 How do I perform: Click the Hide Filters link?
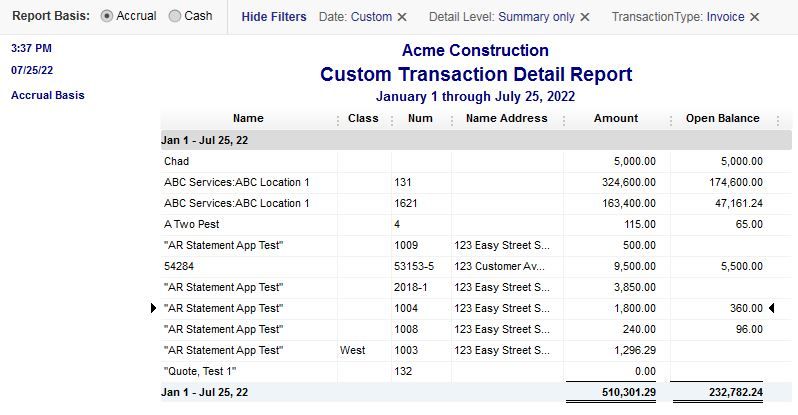pyautogui.click(x=274, y=17)
